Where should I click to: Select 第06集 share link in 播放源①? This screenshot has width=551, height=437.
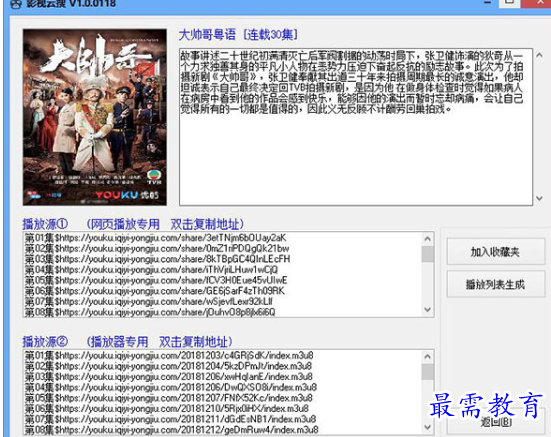tap(155, 291)
